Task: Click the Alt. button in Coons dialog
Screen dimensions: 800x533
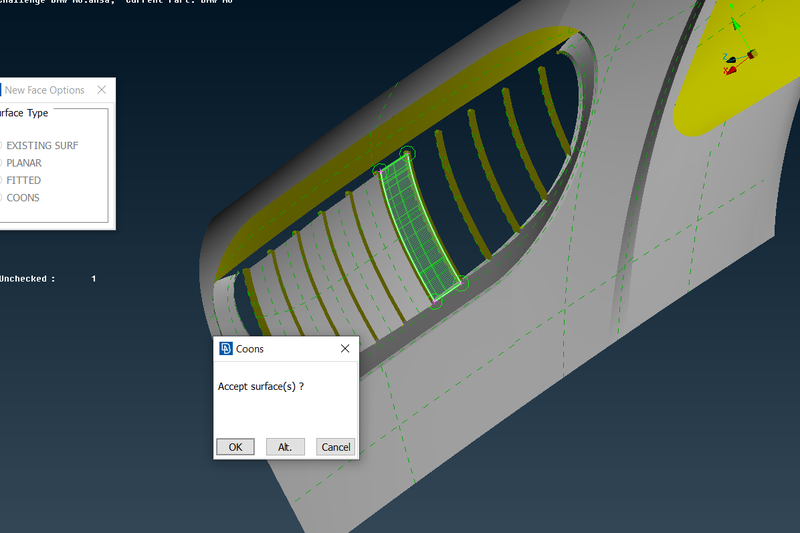Action: pyautogui.click(x=285, y=447)
